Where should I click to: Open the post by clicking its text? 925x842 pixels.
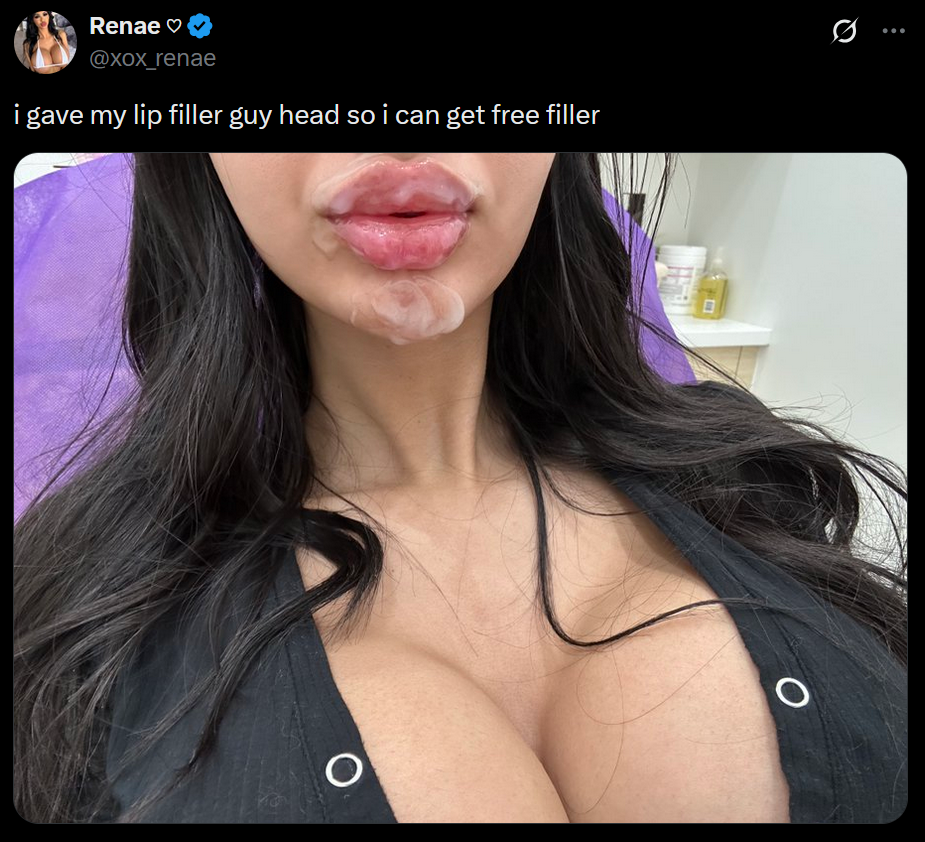307,115
